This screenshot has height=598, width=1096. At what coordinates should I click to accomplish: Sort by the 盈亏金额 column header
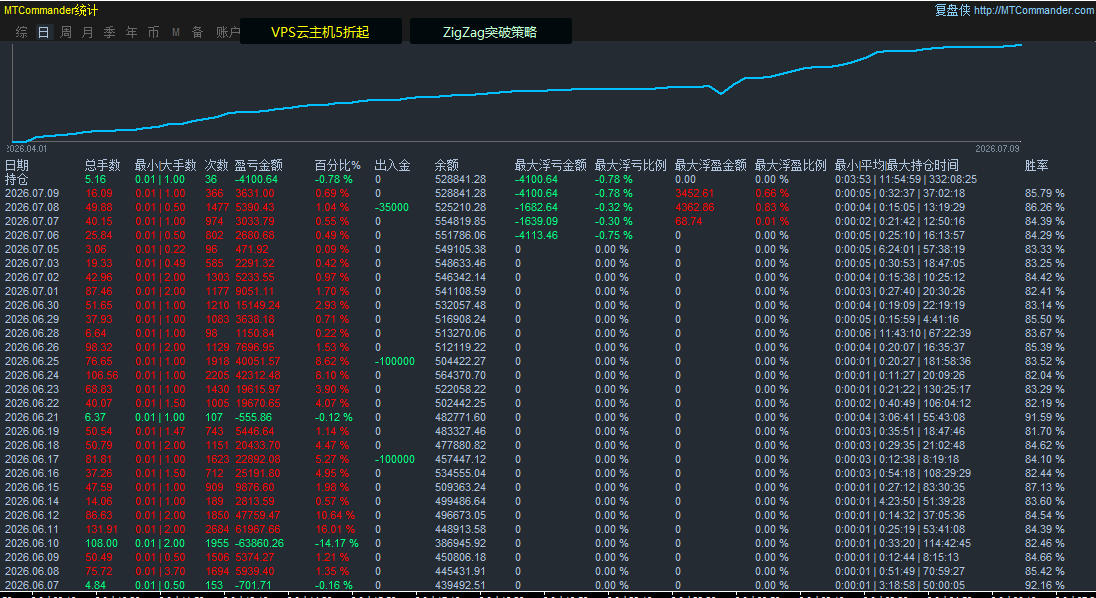click(x=258, y=166)
